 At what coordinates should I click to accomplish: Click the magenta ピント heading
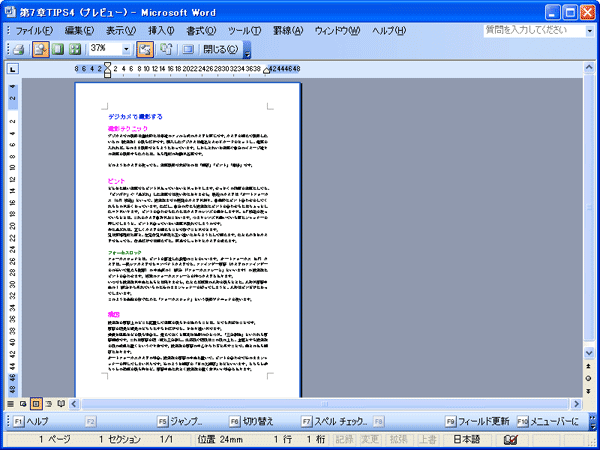[116, 181]
